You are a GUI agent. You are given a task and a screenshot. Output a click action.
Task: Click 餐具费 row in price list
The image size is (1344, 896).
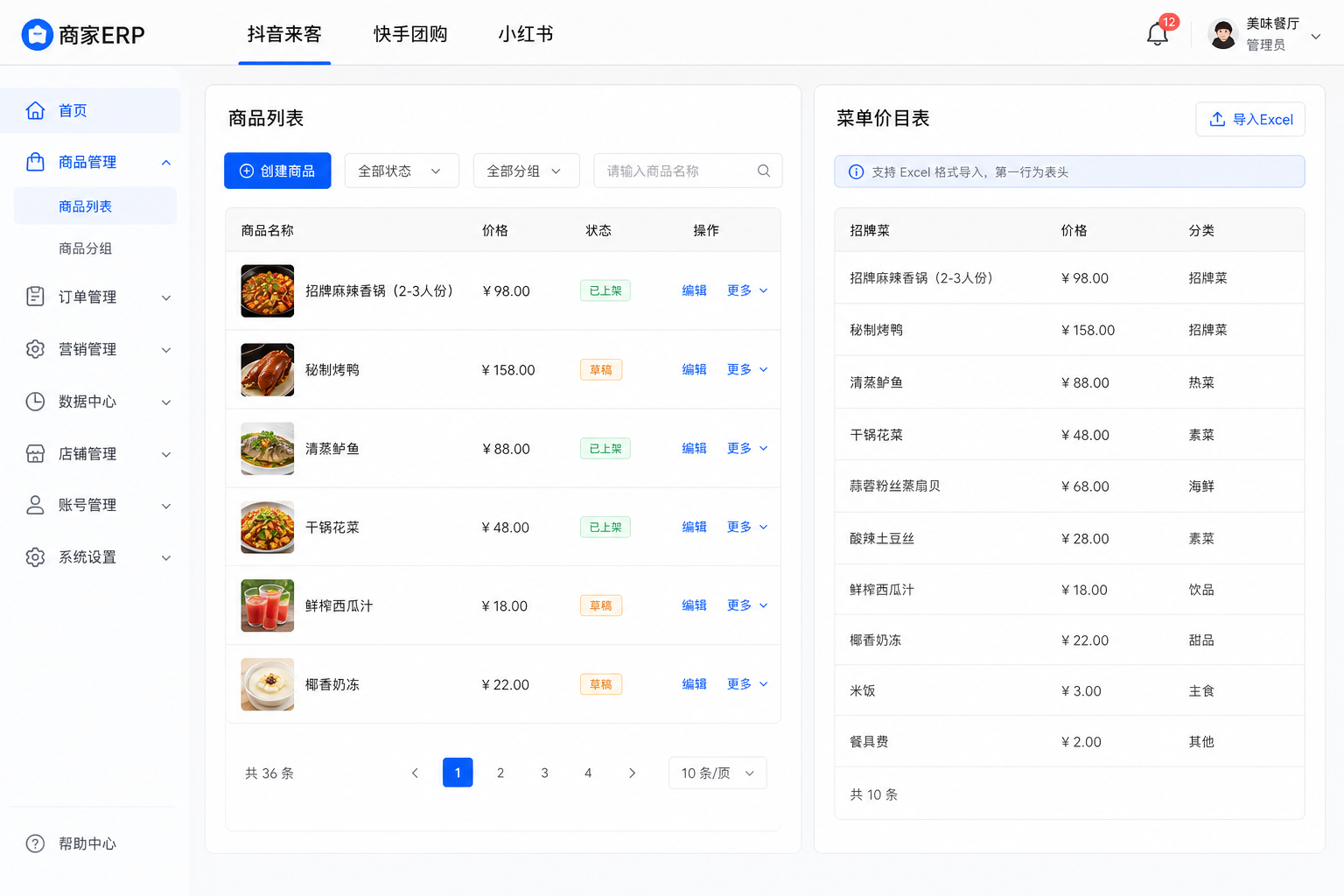[1069, 741]
